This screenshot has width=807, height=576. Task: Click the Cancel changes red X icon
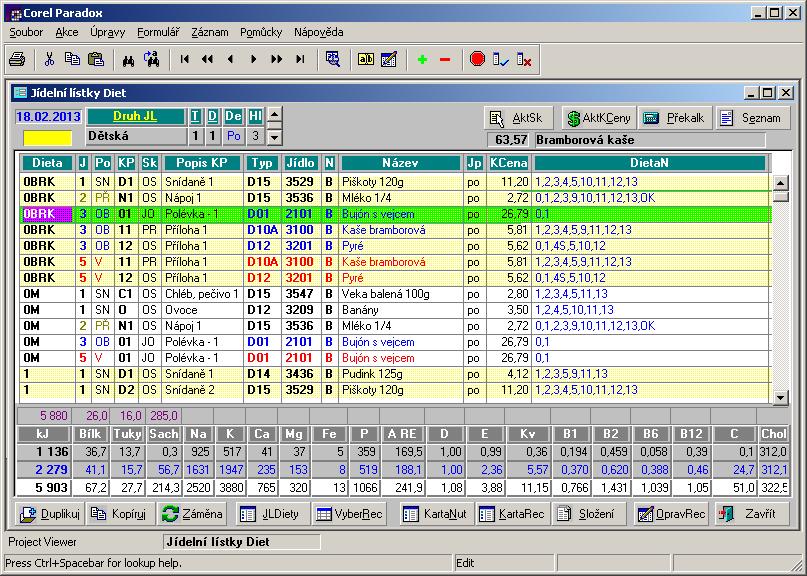coord(524,60)
